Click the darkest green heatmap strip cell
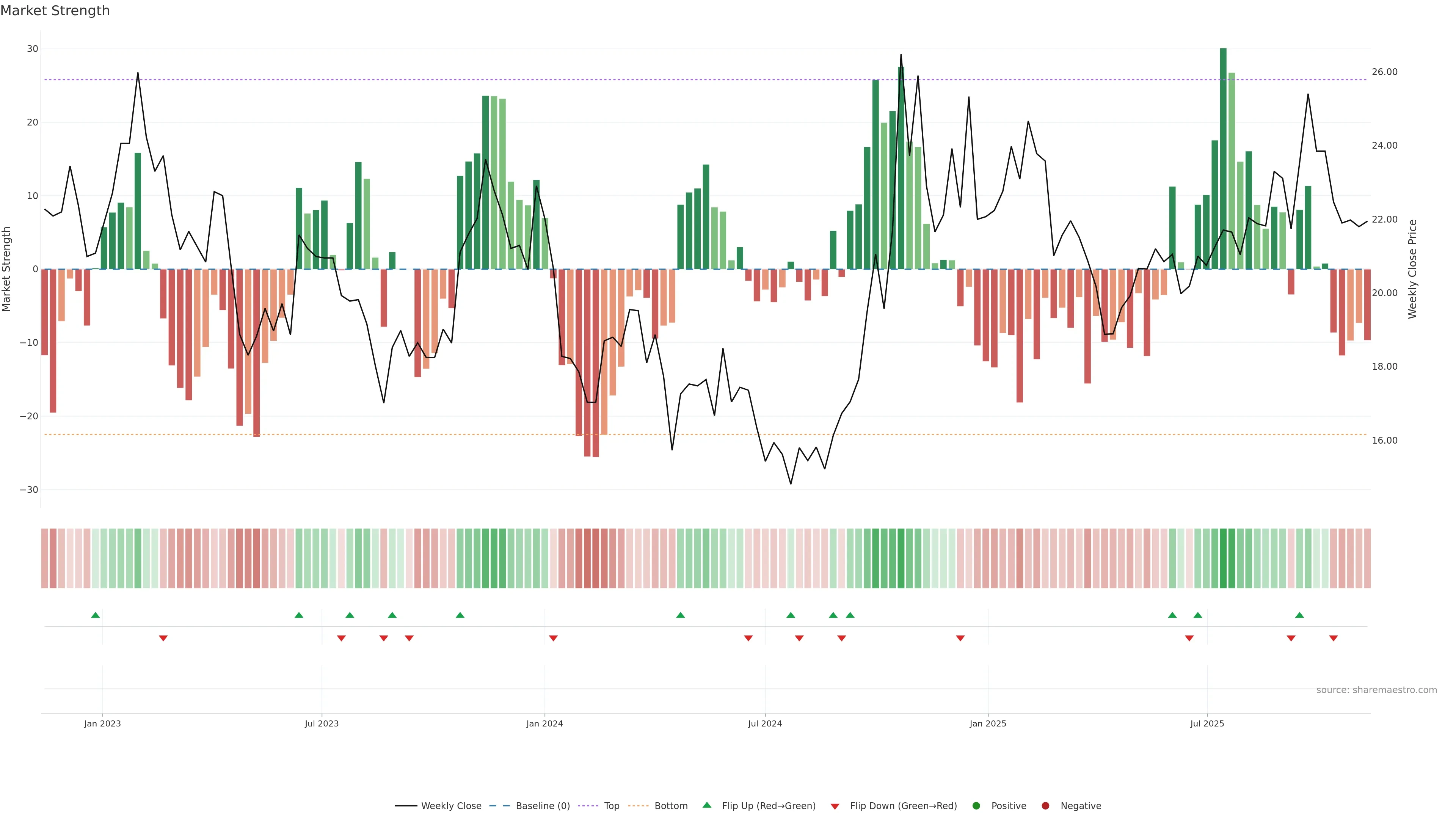 [1223, 559]
